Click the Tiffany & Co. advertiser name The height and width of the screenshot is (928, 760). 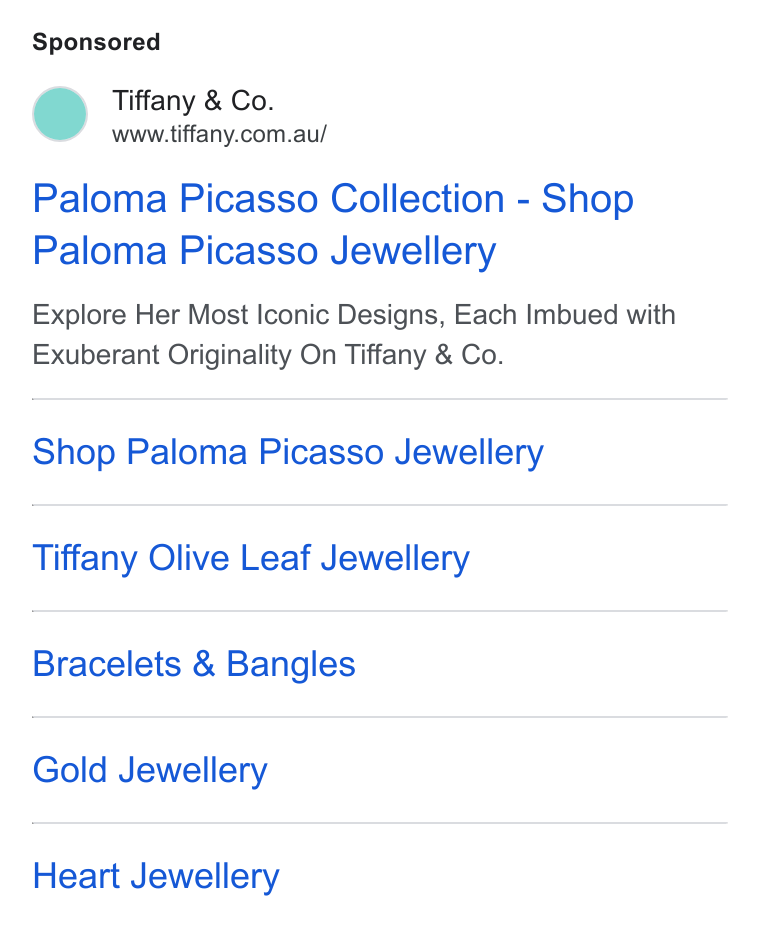(x=193, y=101)
